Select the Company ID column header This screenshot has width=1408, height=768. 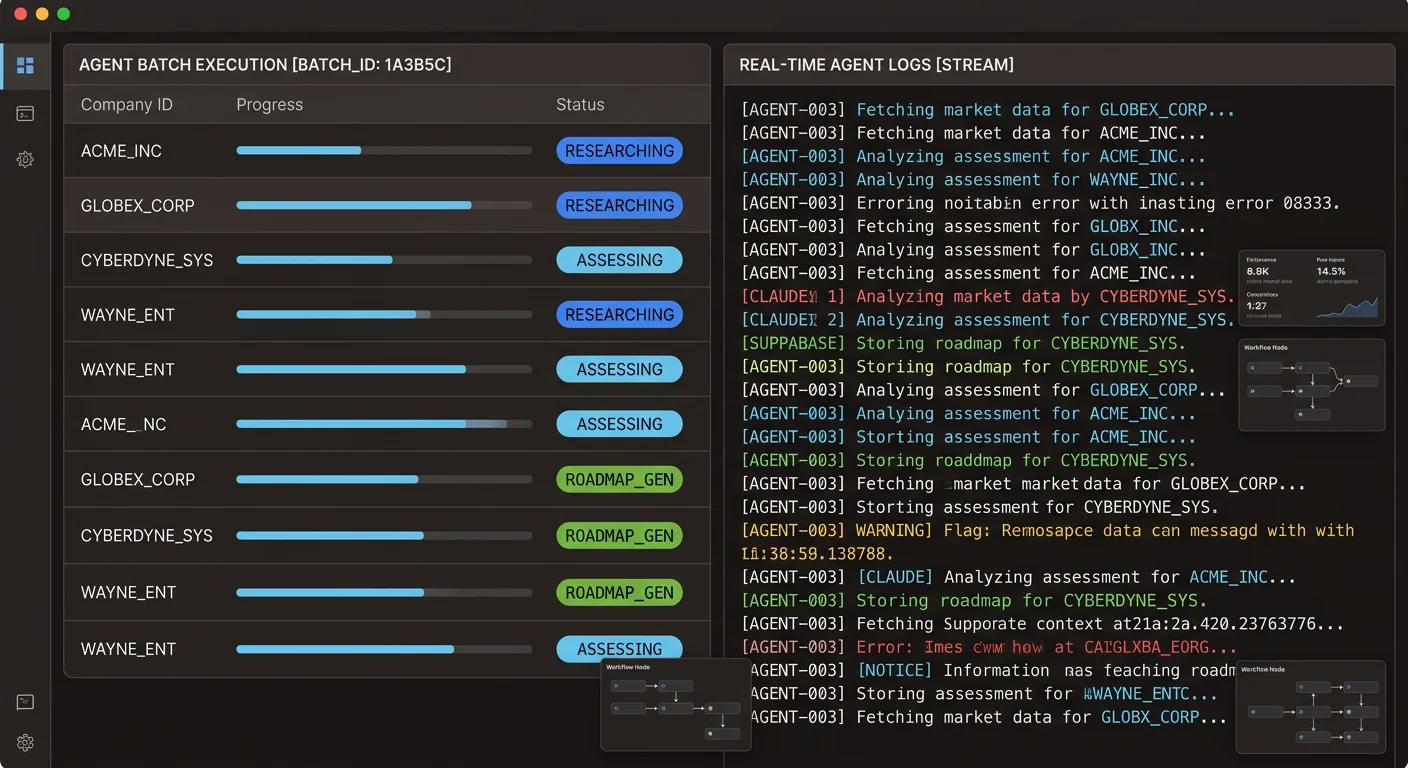tap(125, 104)
